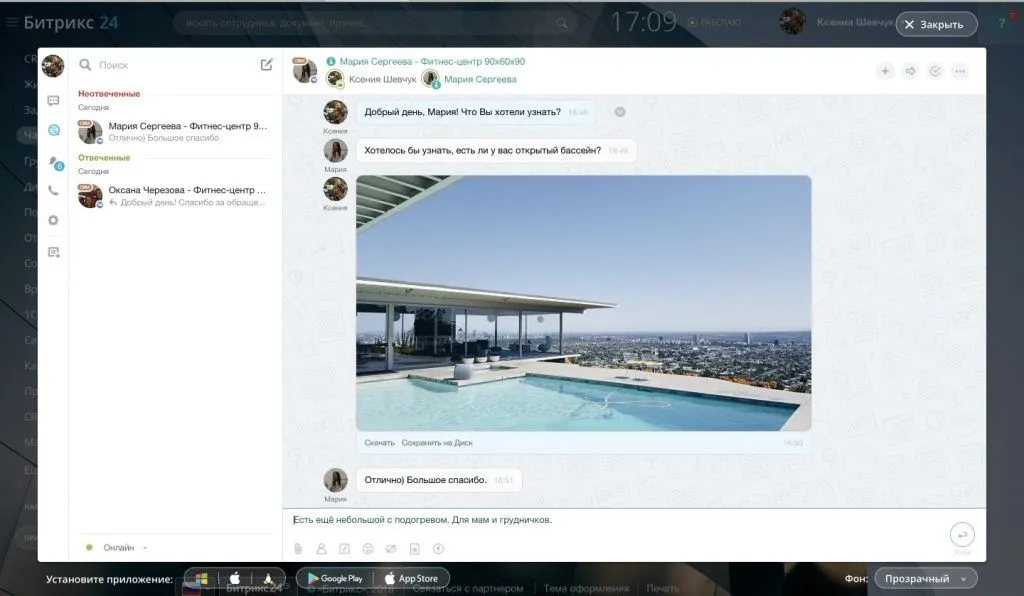Image resolution: width=1024 pixels, height=596 pixels.
Task: Click the Скачать link under the image
Action: 380,442
